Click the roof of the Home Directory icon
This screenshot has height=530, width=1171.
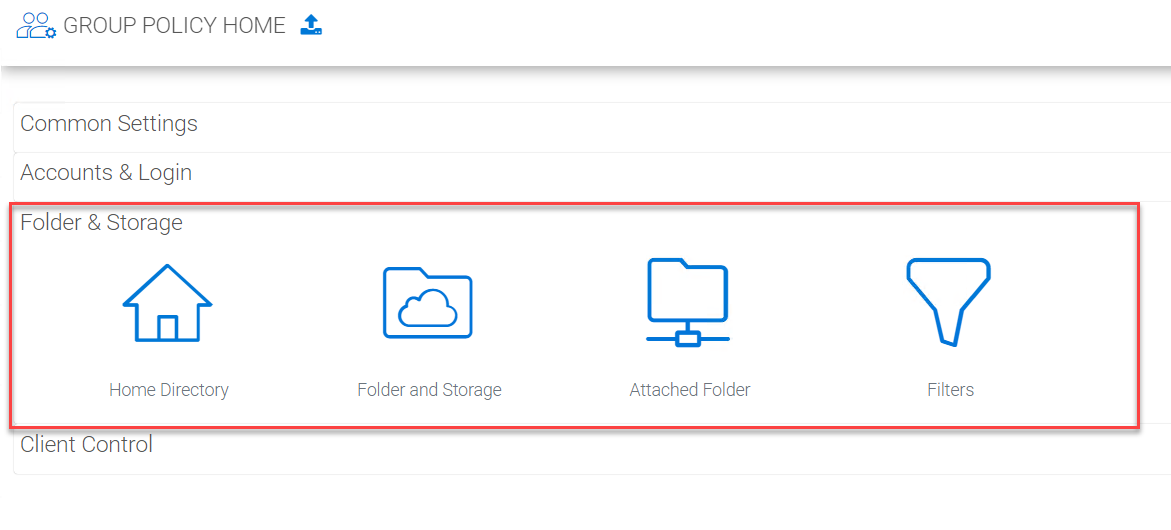167,284
